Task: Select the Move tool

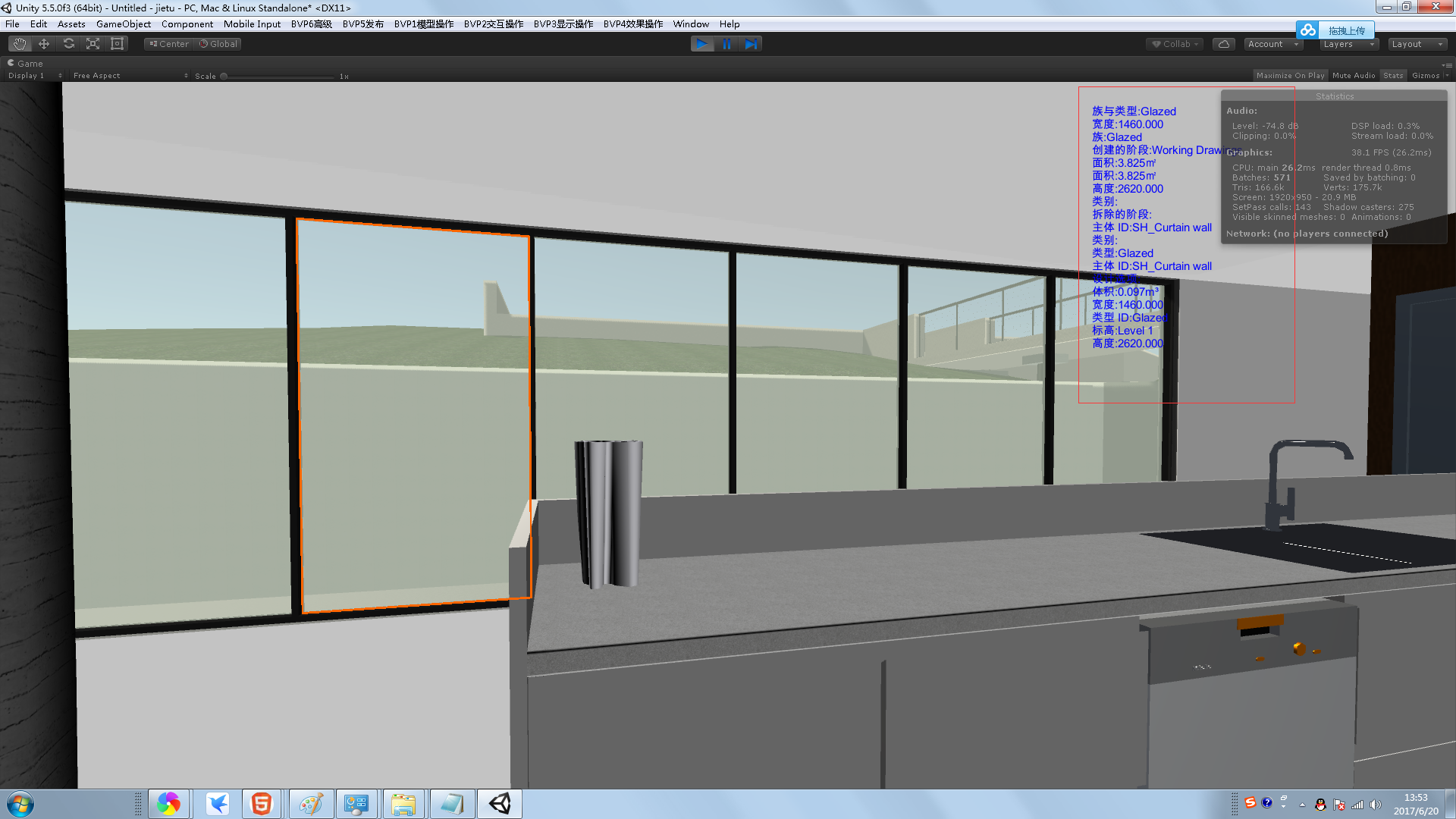Action: click(44, 44)
